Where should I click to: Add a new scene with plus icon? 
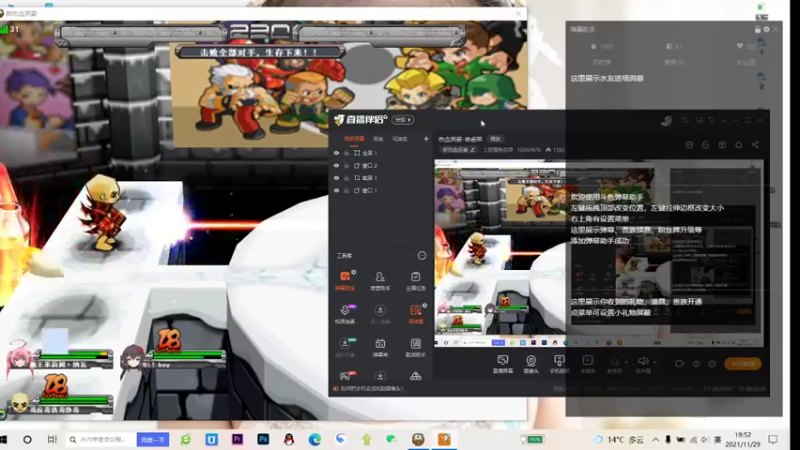426,139
